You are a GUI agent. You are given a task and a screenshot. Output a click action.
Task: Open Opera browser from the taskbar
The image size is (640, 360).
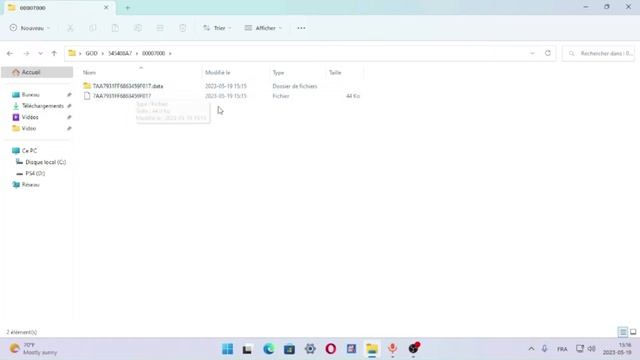pos(331,349)
